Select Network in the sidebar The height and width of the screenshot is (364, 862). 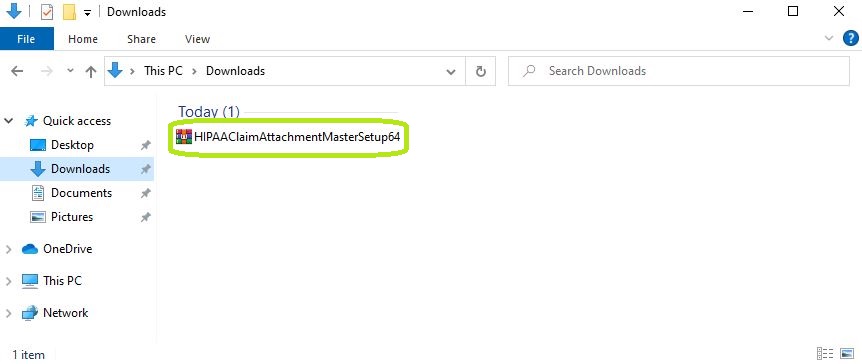[x=65, y=313]
